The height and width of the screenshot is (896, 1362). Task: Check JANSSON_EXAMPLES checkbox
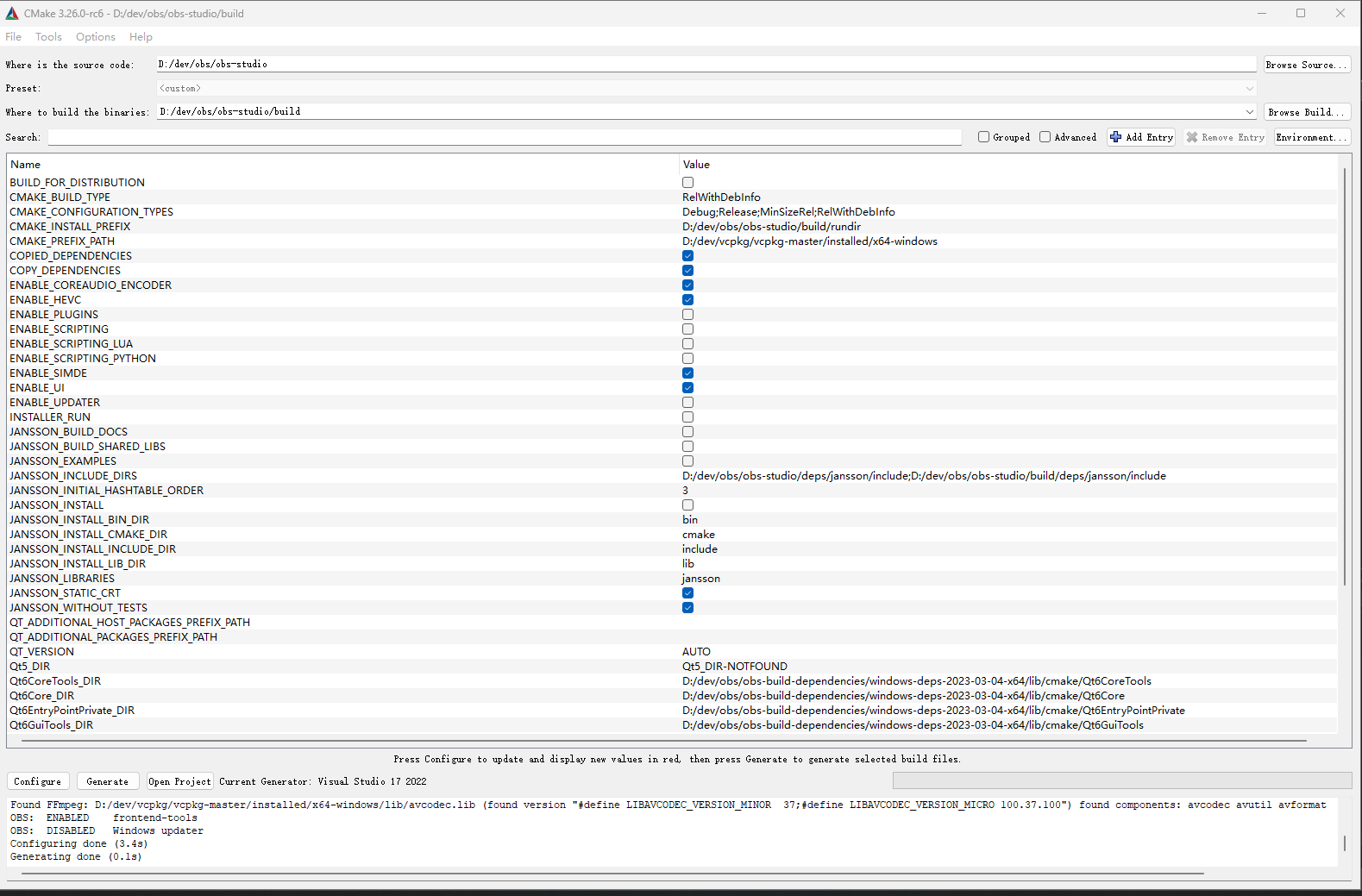click(687, 461)
